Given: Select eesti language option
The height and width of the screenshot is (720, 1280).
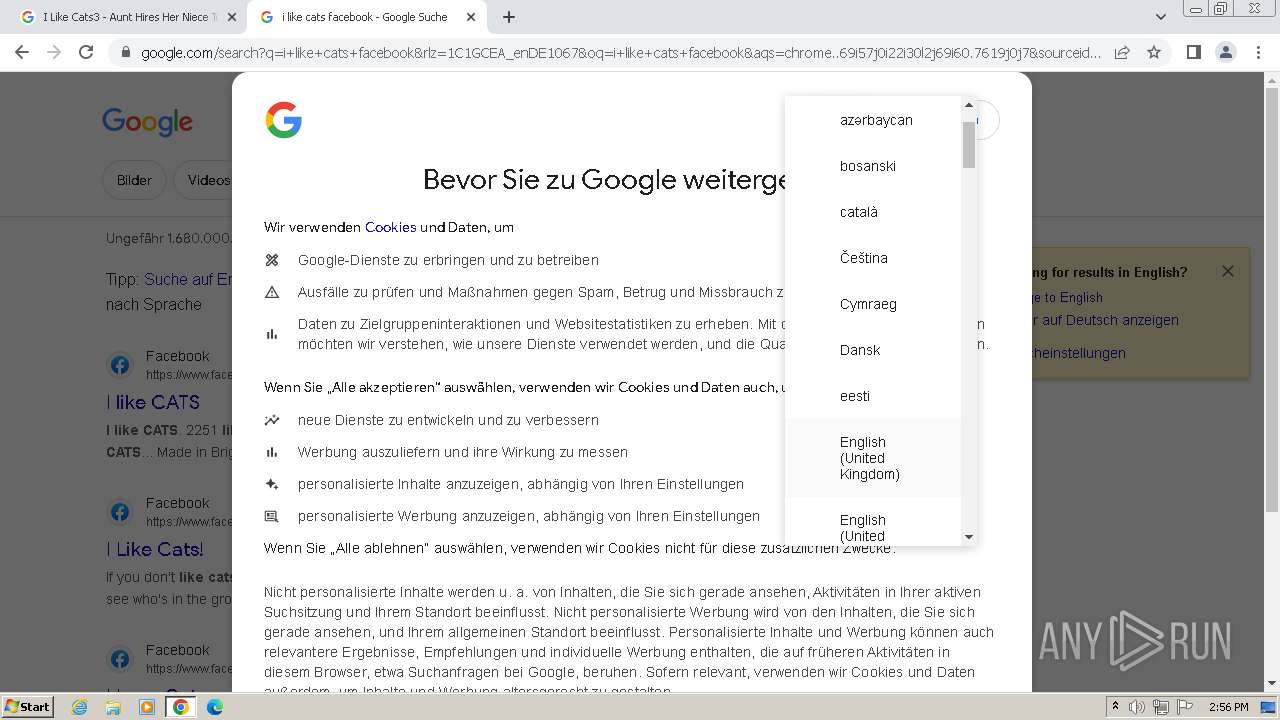Looking at the screenshot, I should click(x=873, y=396).
